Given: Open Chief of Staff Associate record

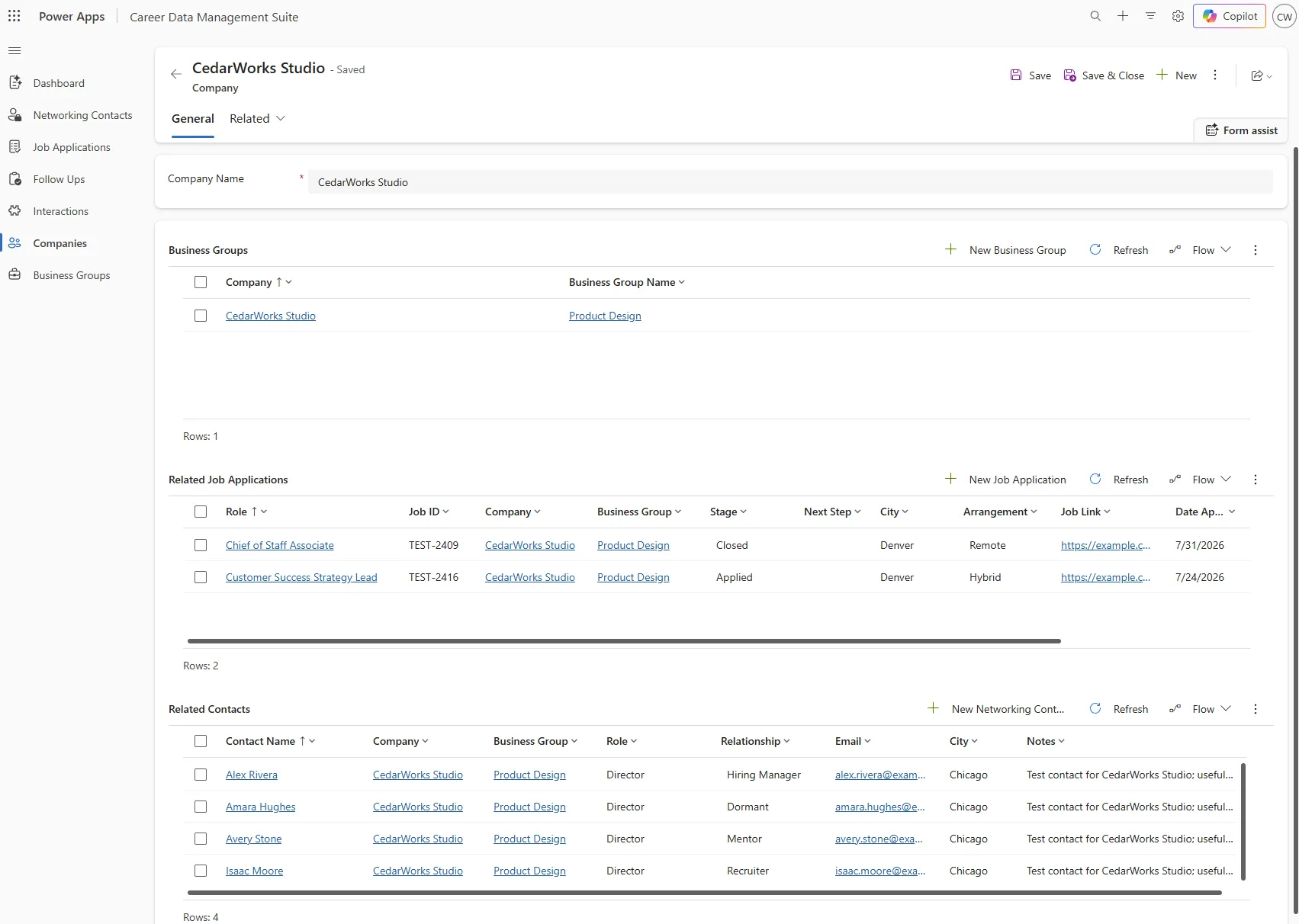Looking at the screenshot, I should [x=279, y=545].
